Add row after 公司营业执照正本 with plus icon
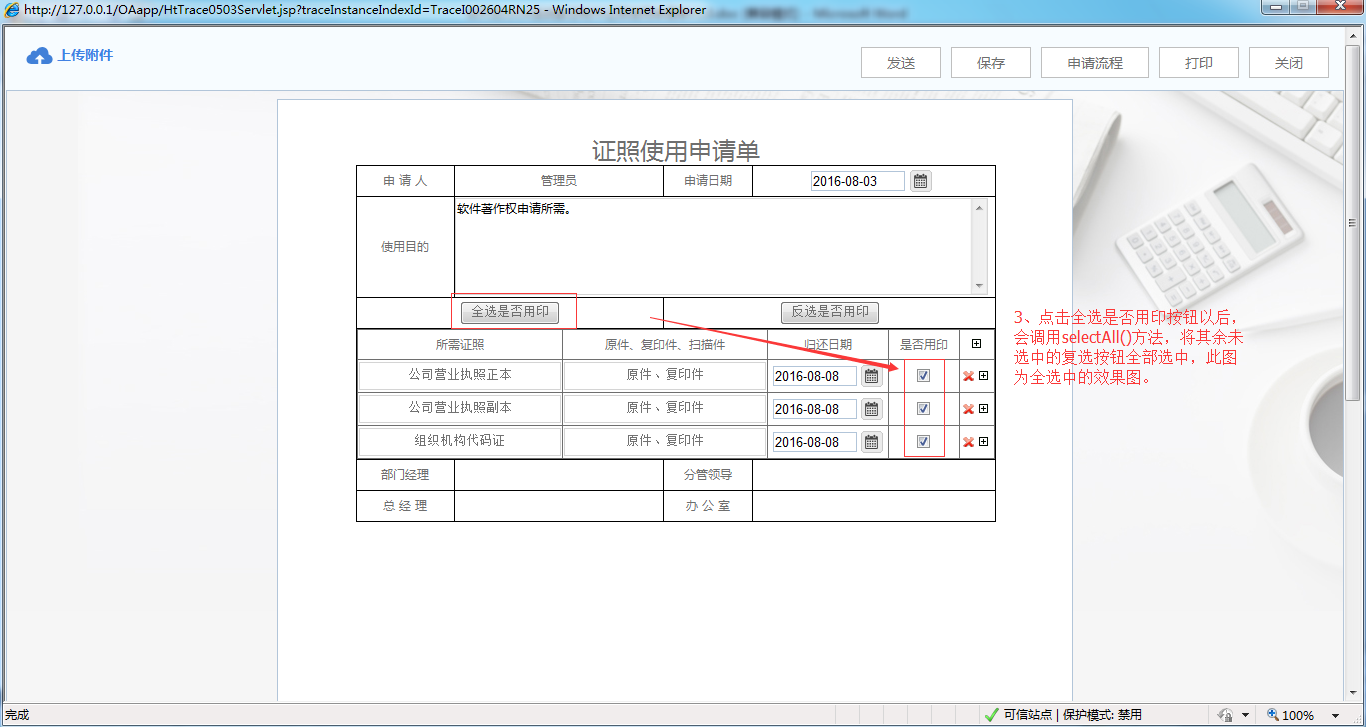Image resolution: width=1366 pixels, height=727 pixels. [984, 376]
